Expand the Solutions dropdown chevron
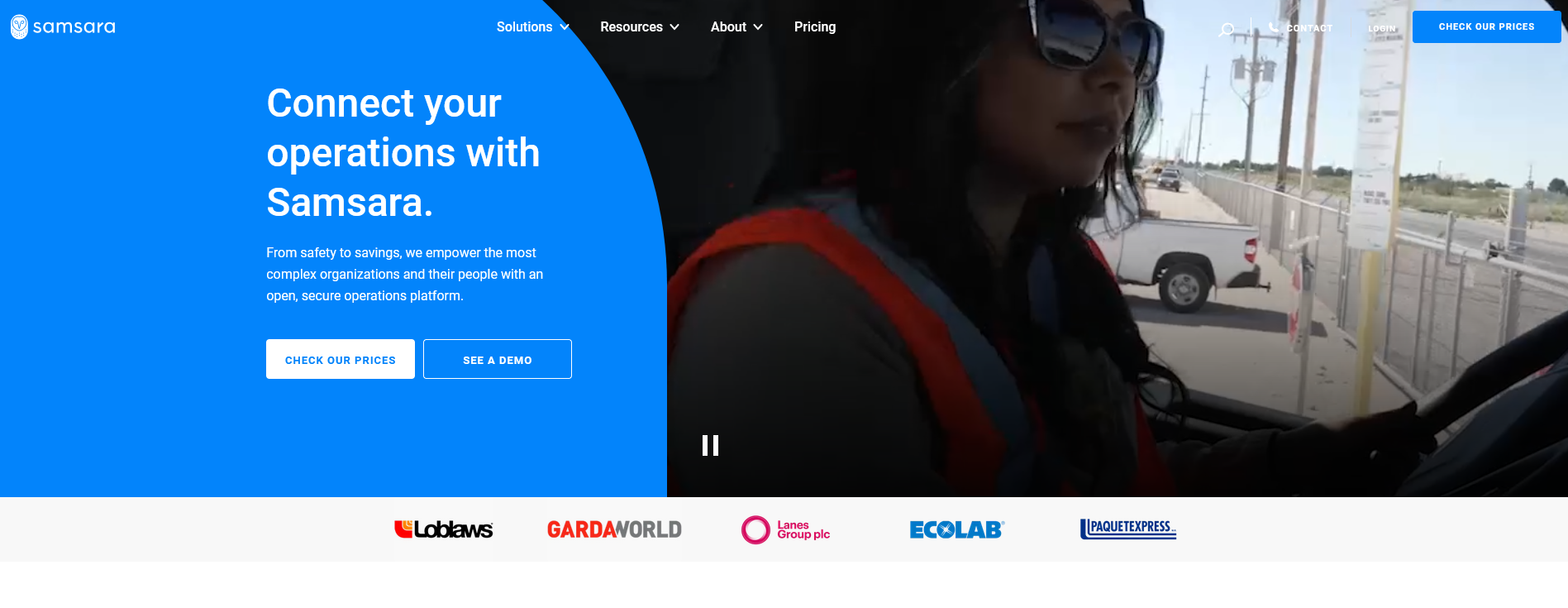Image resolution: width=1568 pixels, height=608 pixels. [565, 27]
